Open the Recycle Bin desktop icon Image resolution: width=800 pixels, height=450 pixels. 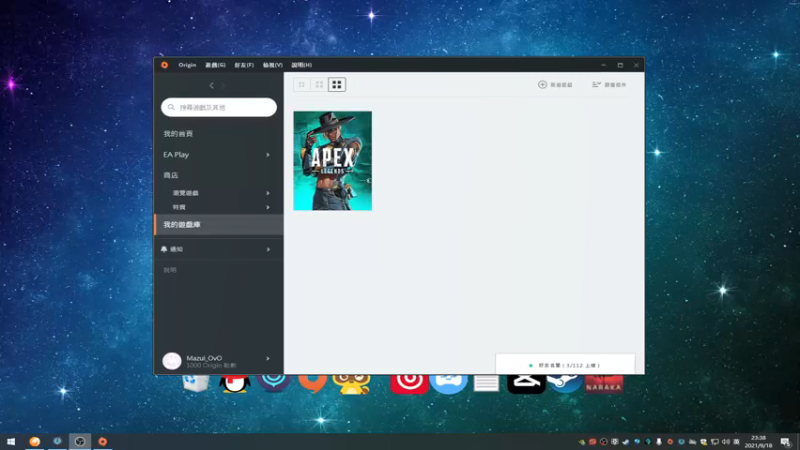tap(196, 383)
